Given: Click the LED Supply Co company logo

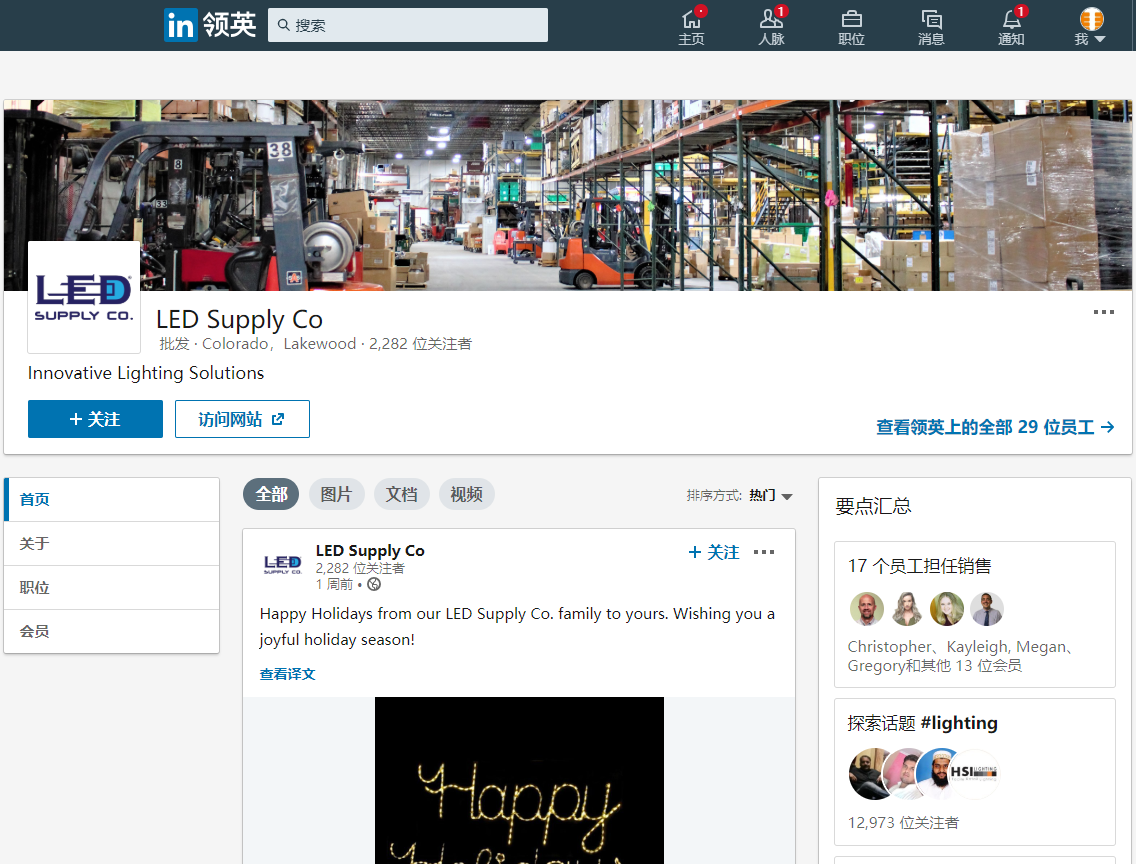Looking at the screenshot, I should [x=84, y=297].
